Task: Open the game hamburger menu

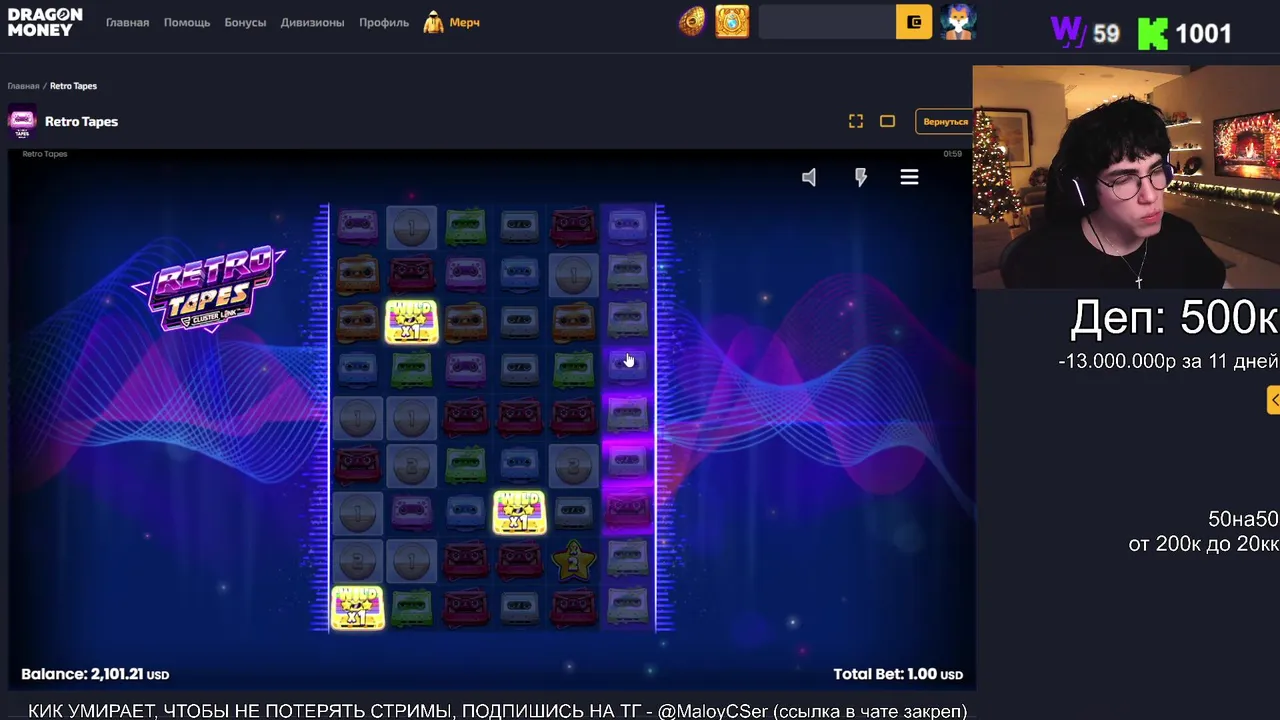Action: [x=909, y=177]
